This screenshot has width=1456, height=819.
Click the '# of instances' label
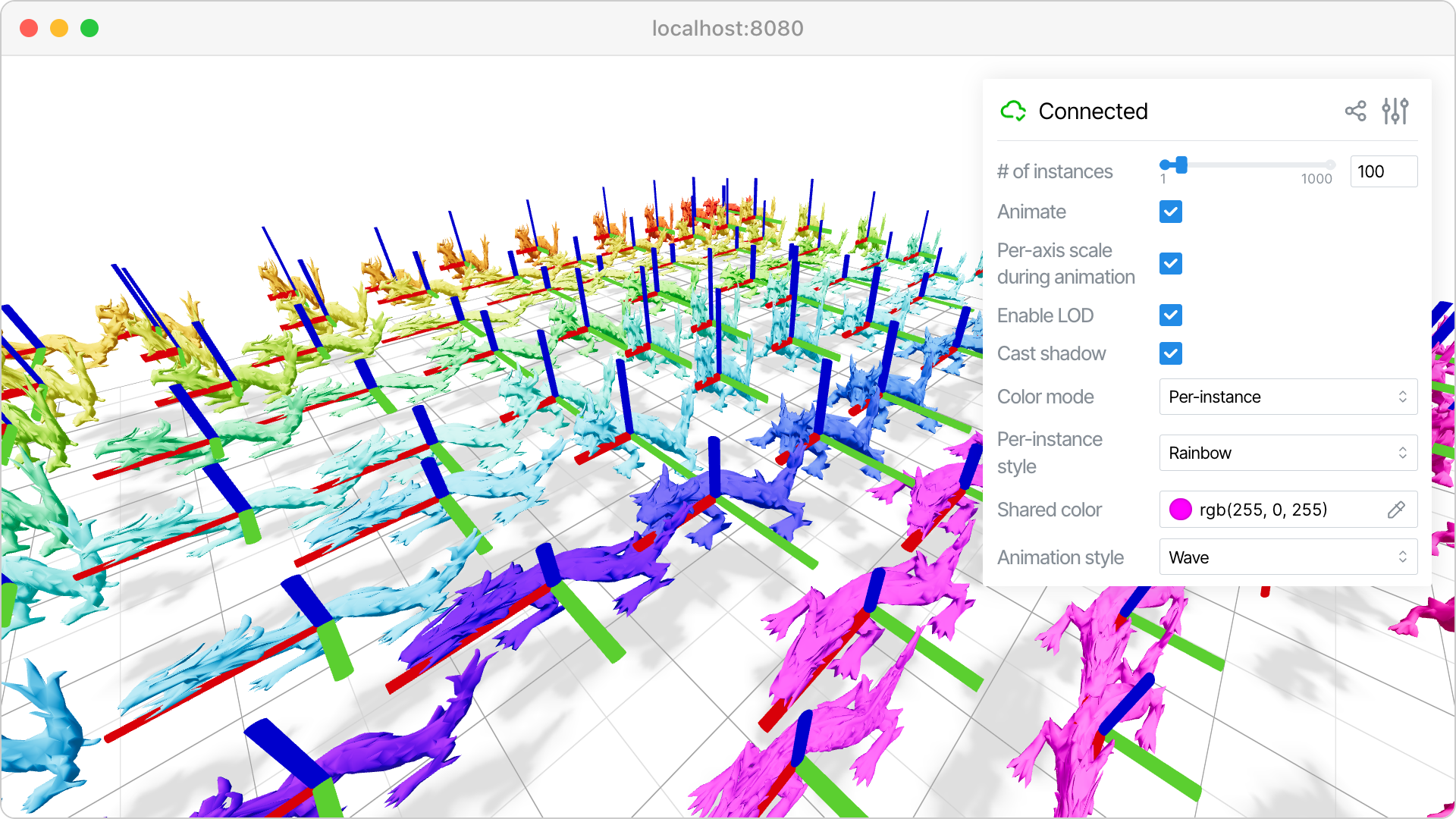[x=1055, y=171]
